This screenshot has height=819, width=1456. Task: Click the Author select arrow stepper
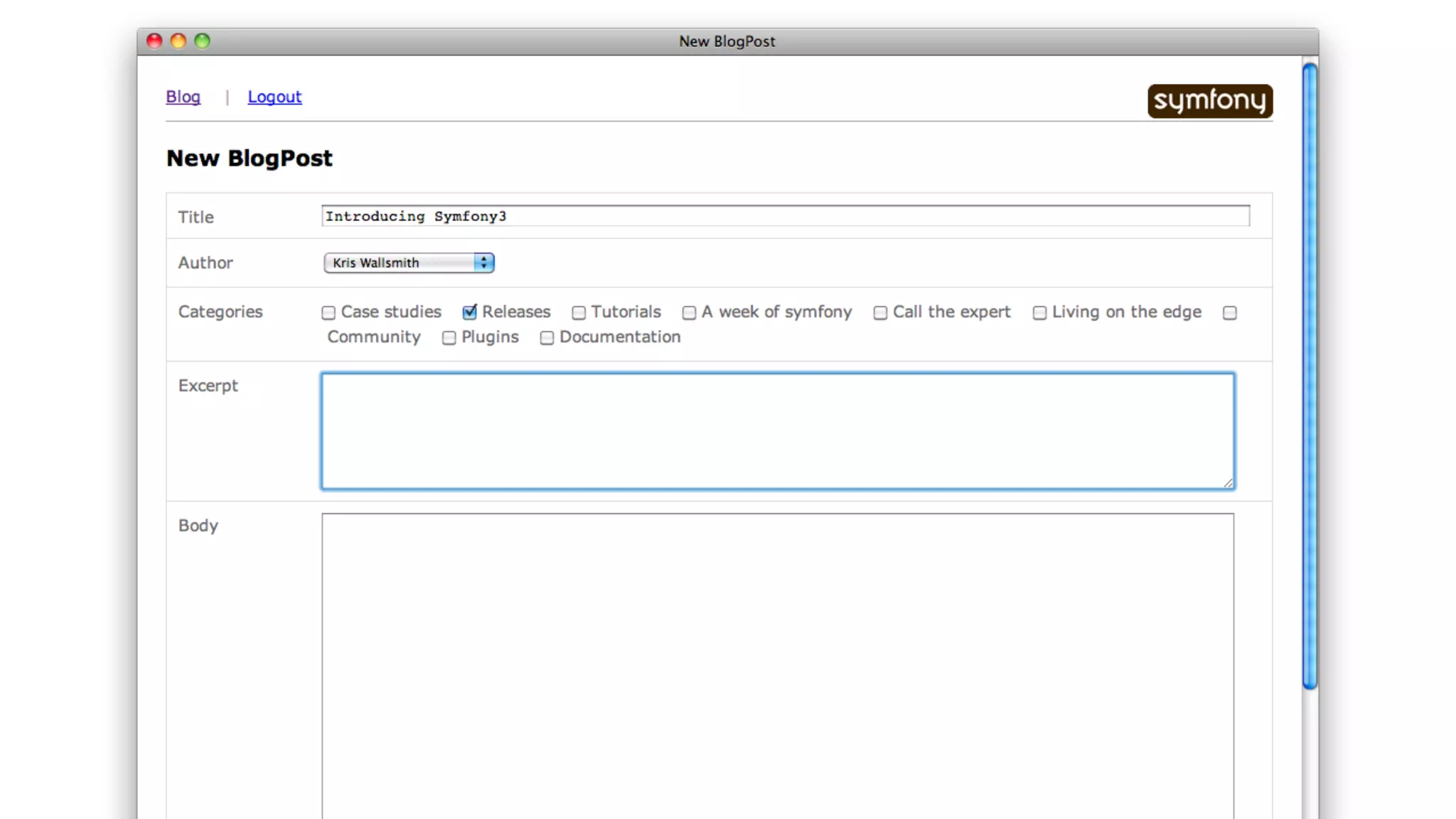(x=484, y=263)
